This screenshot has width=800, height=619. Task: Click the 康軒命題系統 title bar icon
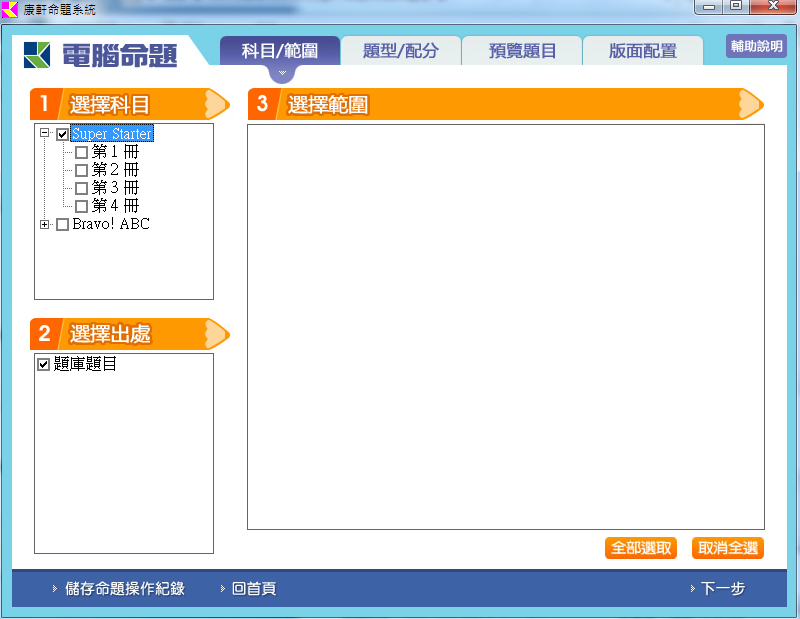pyautogui.click(x=9, y=9)
